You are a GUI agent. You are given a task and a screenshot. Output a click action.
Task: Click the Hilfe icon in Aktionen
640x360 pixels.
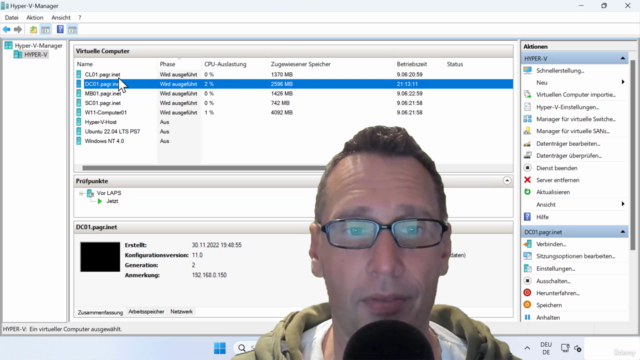(x=527, y=217)
